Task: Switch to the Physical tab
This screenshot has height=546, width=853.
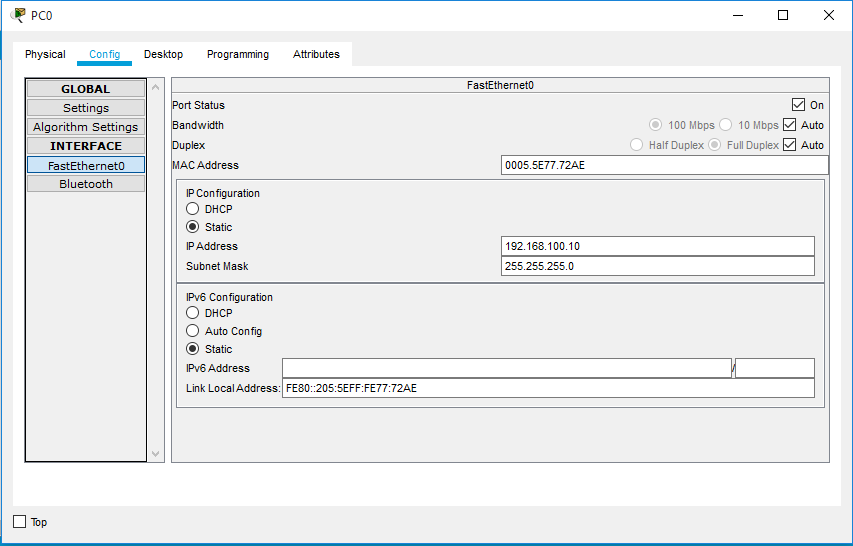Action: click(45, 54)
